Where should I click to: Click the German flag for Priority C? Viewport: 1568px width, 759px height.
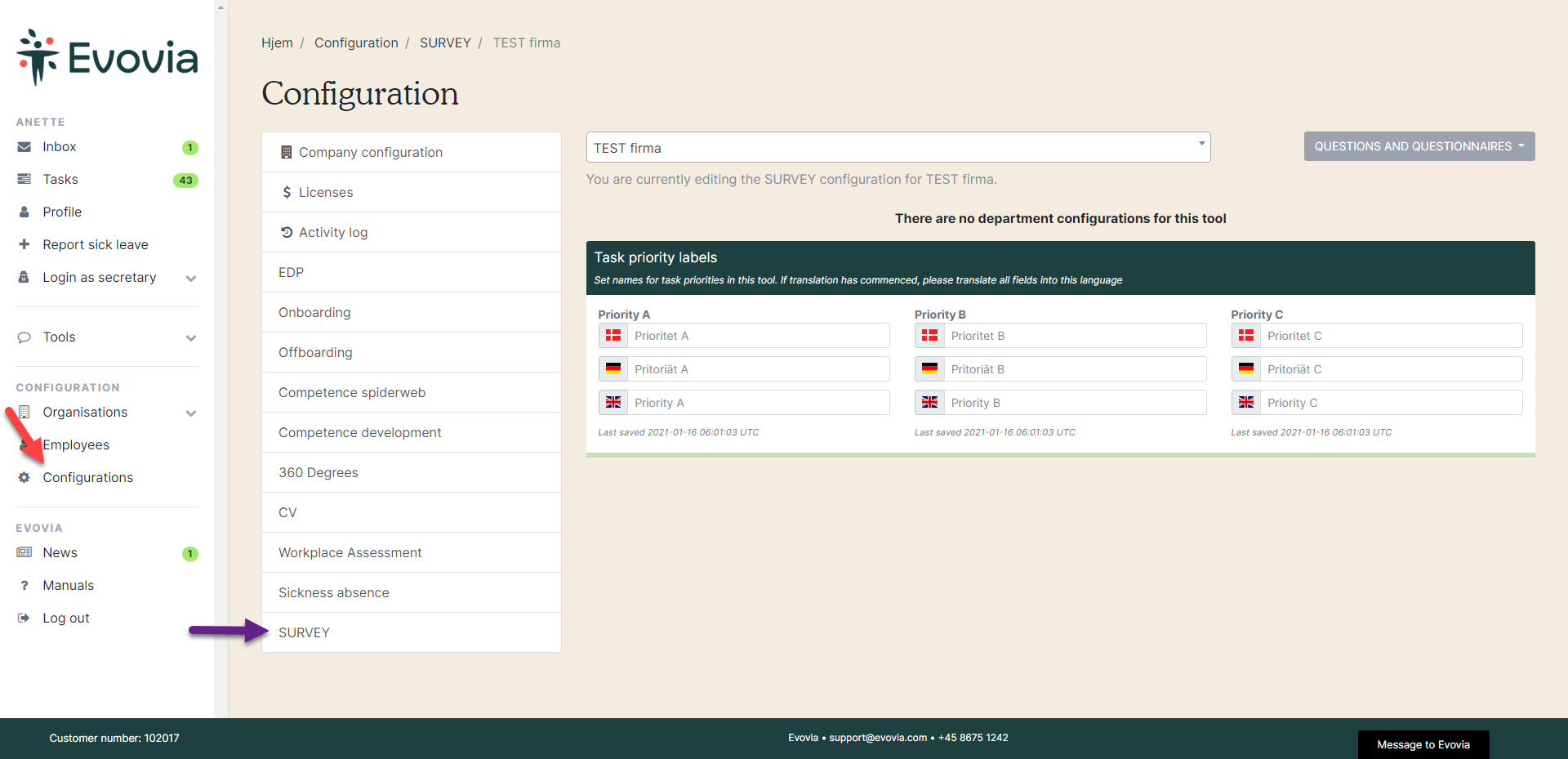[x=1246, y=369]
